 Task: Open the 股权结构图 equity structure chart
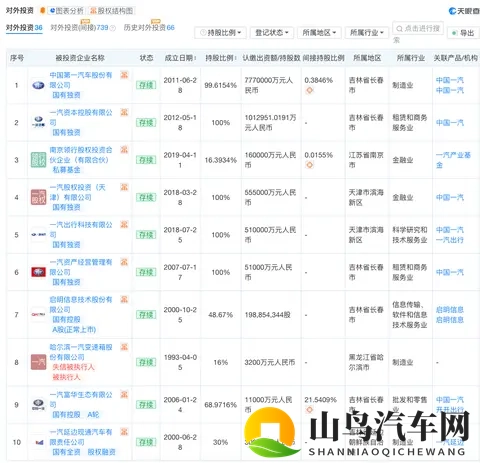(111, 11)
